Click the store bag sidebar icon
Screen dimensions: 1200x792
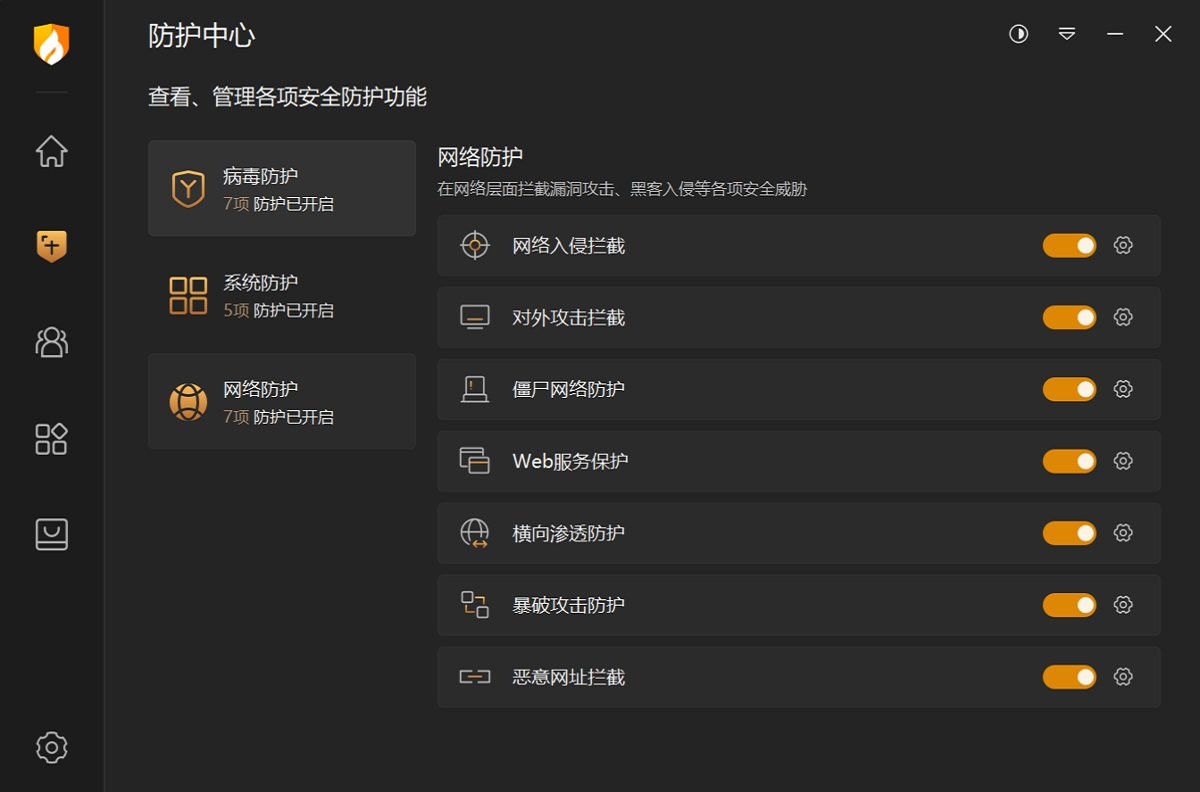[51, 534]
